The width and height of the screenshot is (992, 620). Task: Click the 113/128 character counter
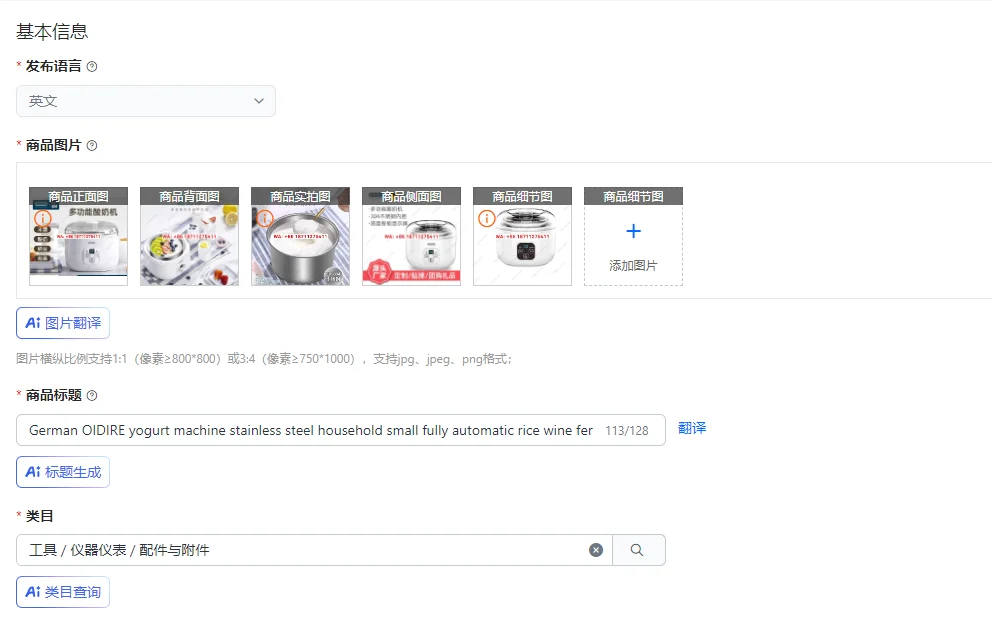(627, 431)
